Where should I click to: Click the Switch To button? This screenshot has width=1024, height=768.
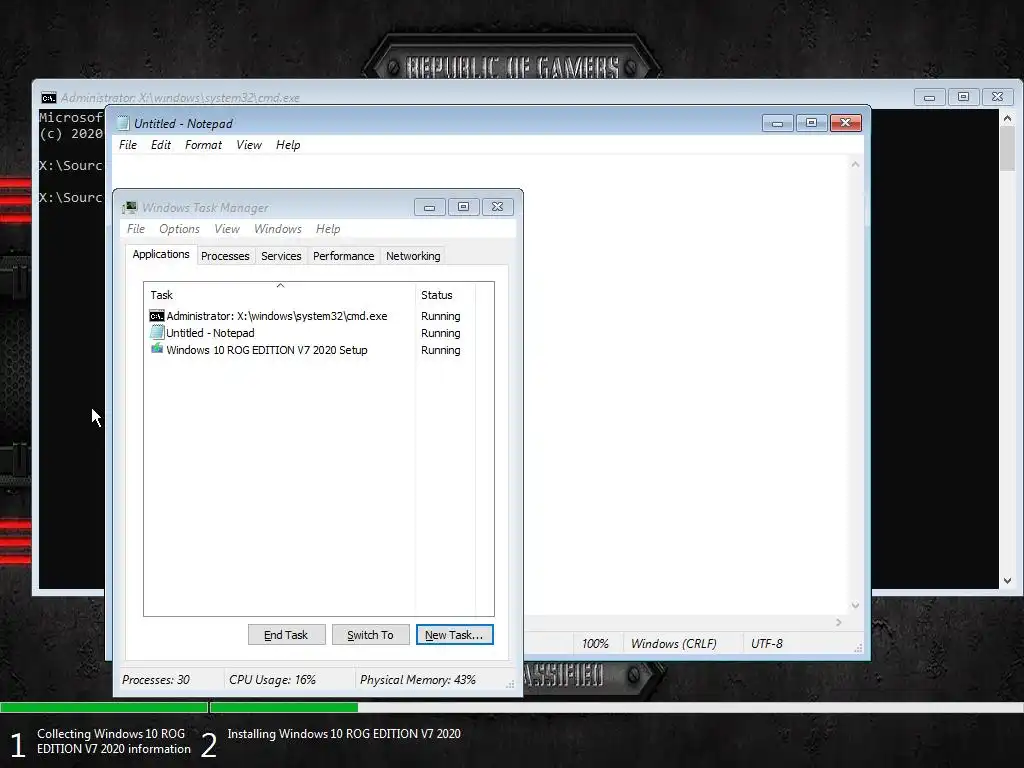tap(370, 635)
